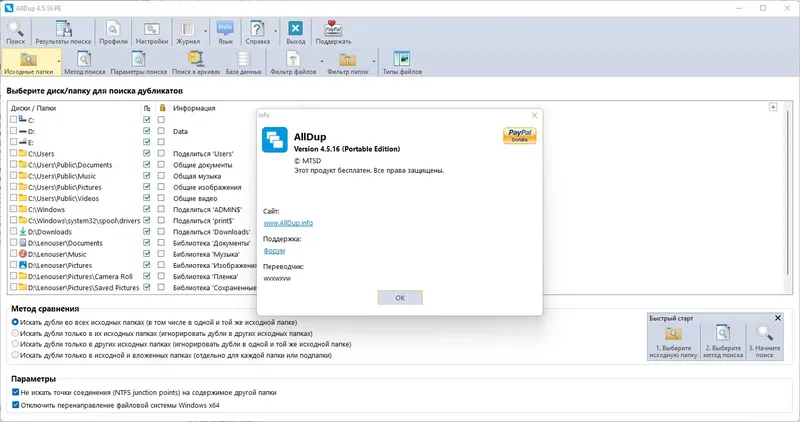Open the Профили toolbar button
This screenshot has height=422, width=800.
pyautogui.click(x=113, y=32)
